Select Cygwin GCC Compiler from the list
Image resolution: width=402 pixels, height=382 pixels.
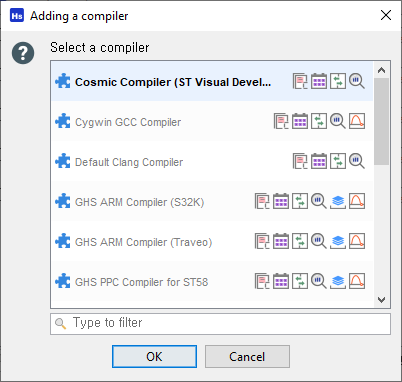pos(212,121)
